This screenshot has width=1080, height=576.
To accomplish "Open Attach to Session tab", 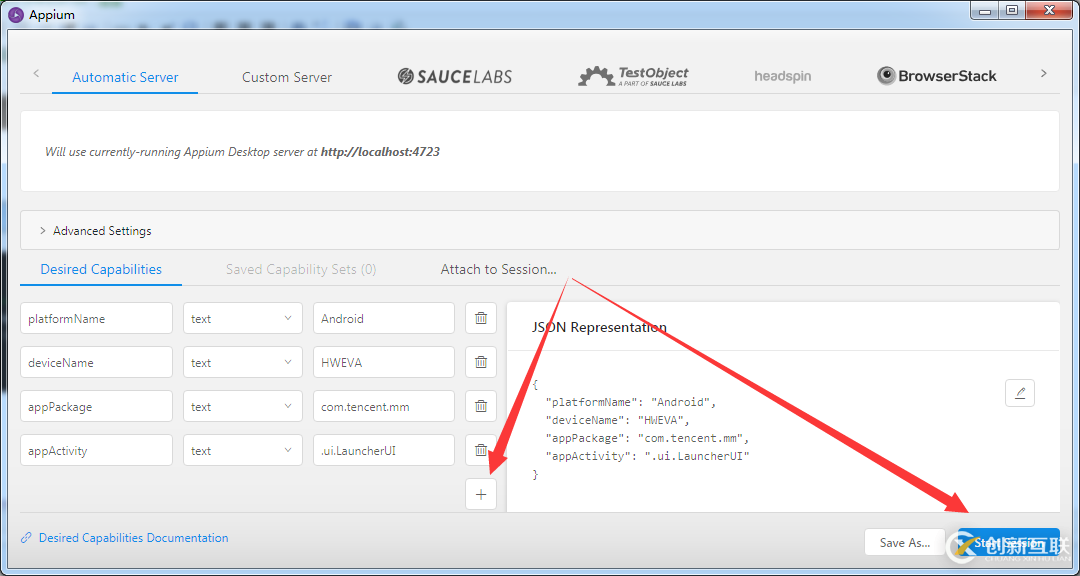I will tap(499, 269).
